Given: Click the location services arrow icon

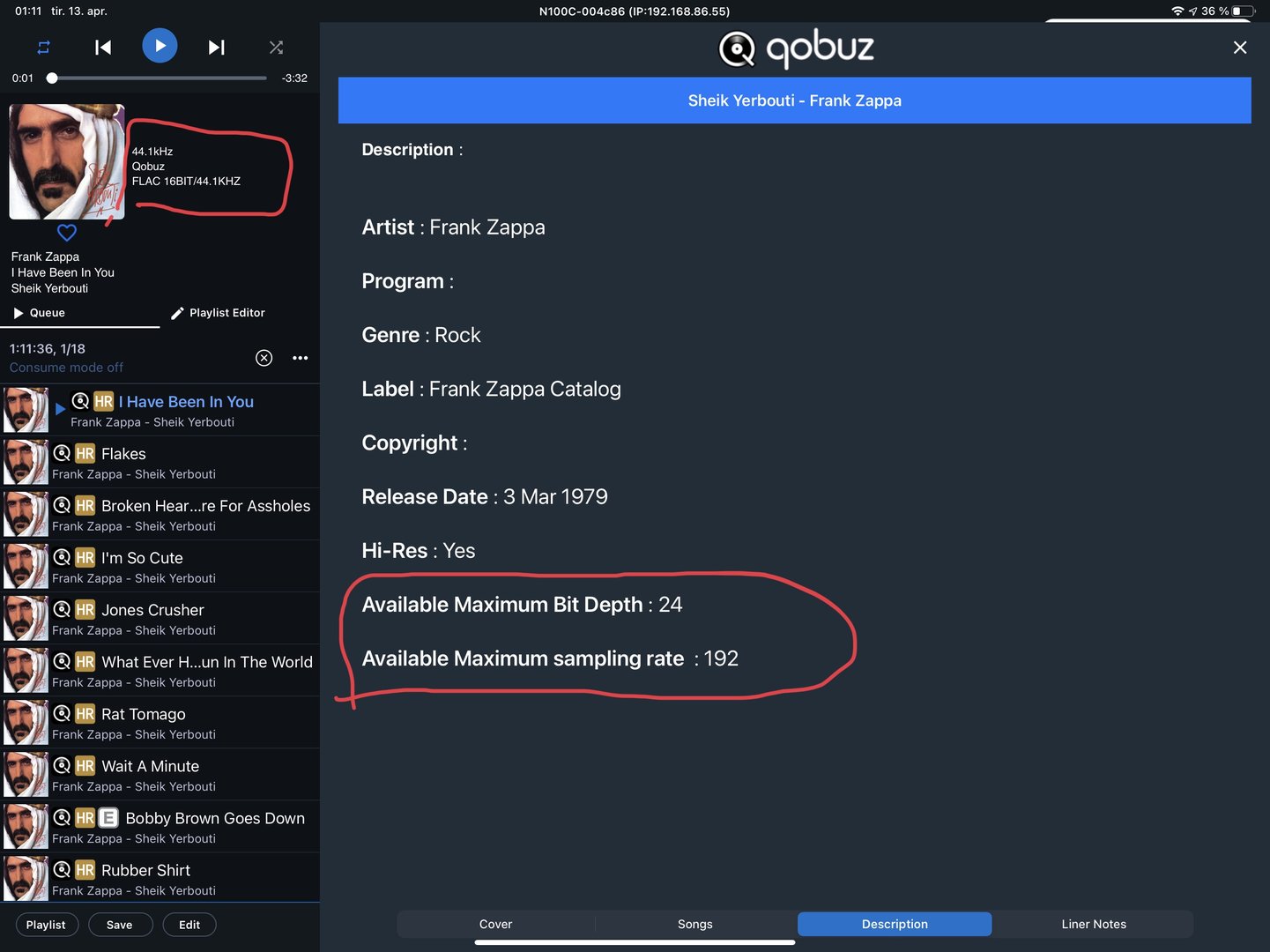Looking at the screenshot, I should click(1193, 11).
